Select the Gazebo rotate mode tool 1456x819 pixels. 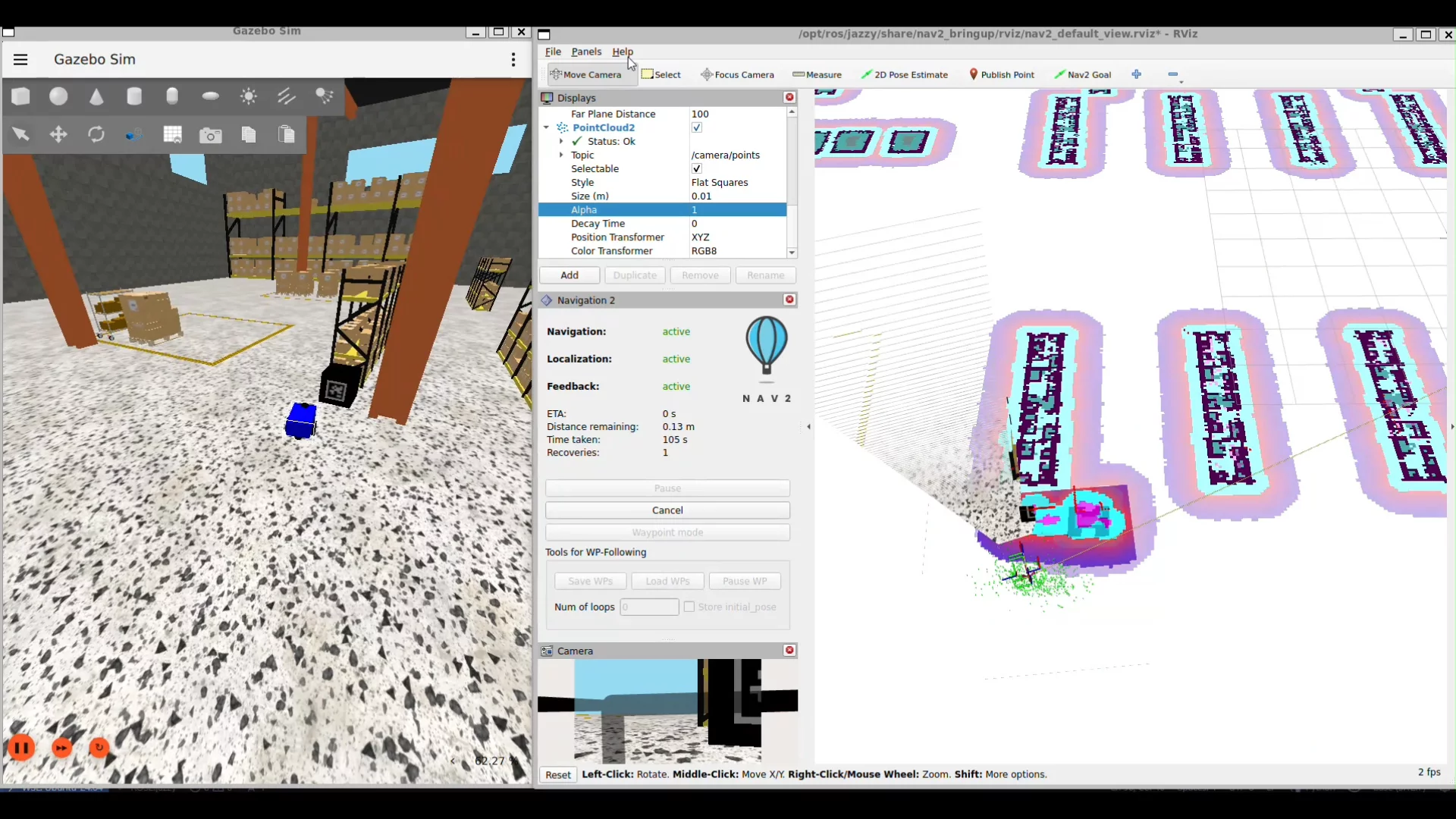96,135
